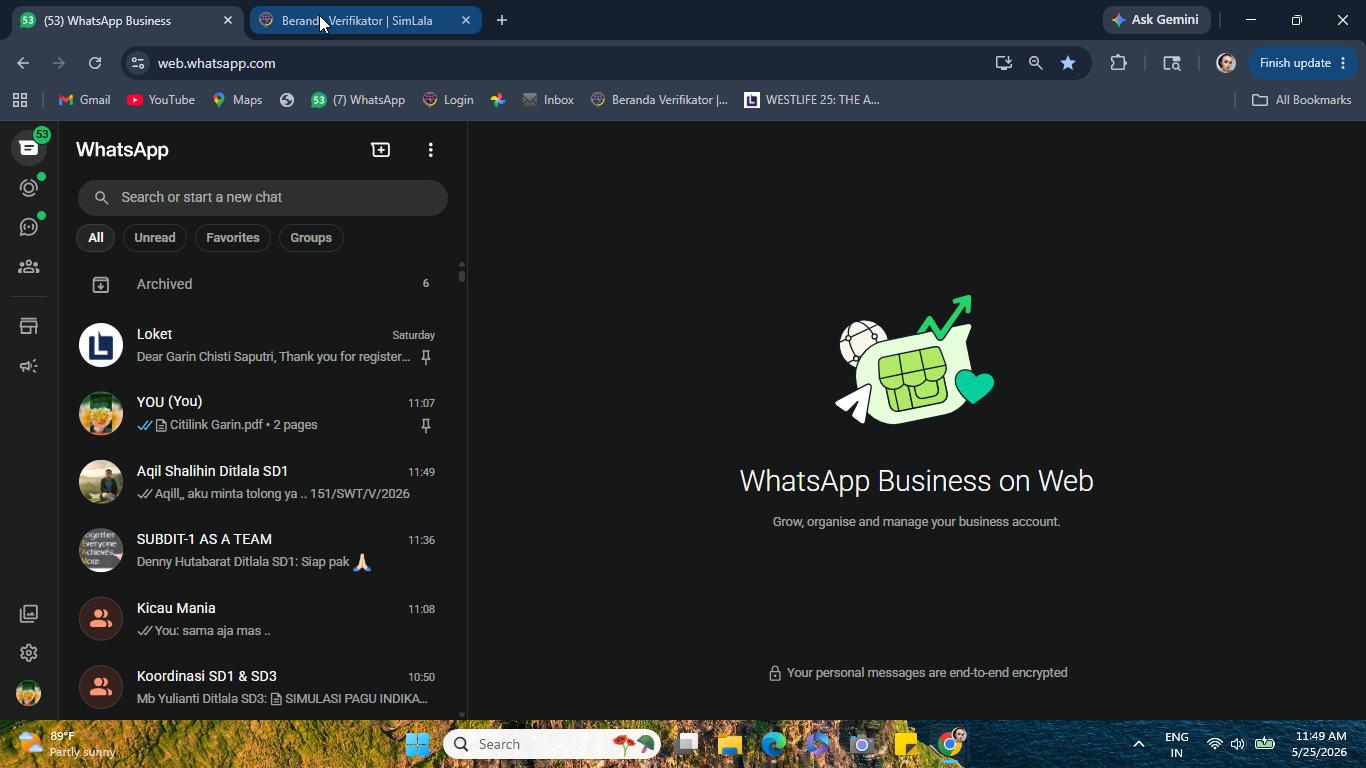
Task: Open the Catalog store icon in sidebar
Action: (29, 326)
